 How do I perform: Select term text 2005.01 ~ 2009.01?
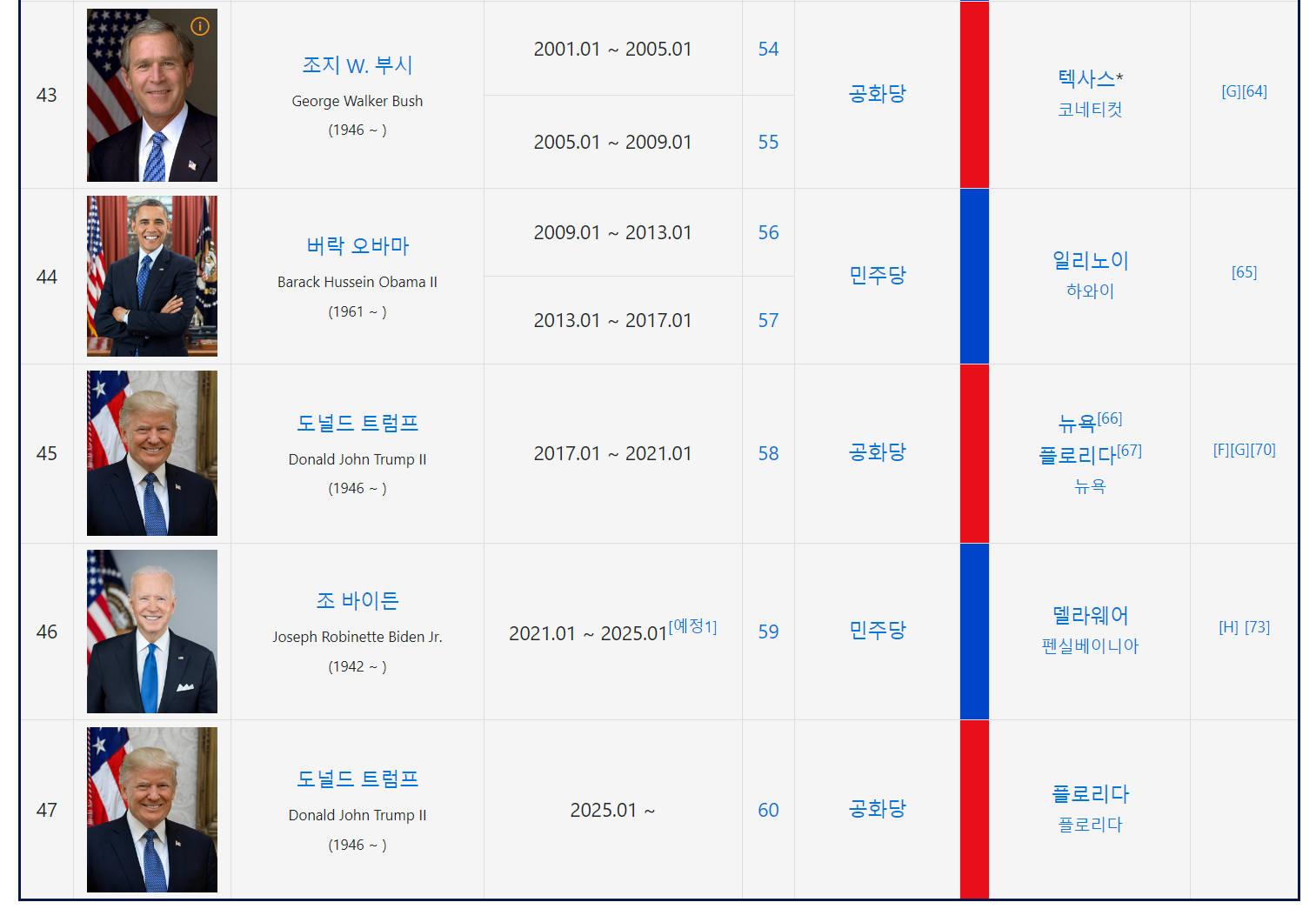(613, 143)
